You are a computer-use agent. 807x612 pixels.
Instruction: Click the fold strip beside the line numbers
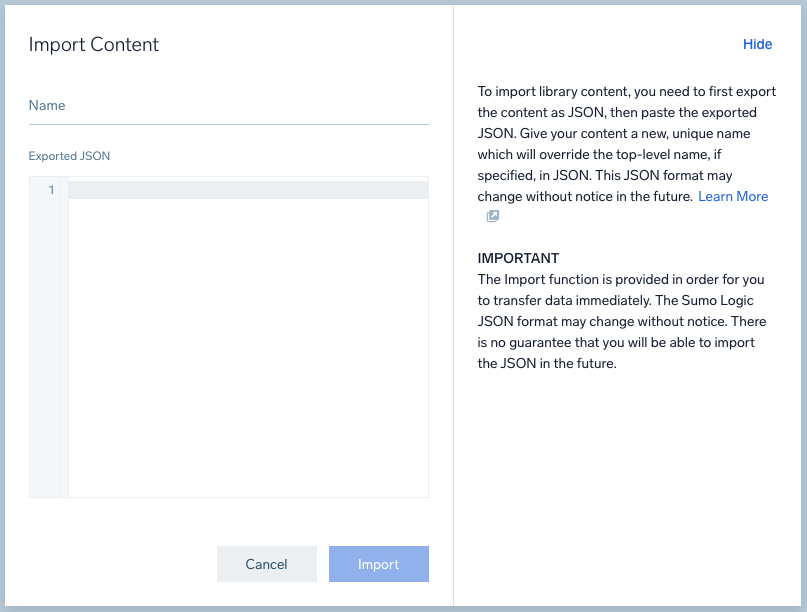click(64, 340)
